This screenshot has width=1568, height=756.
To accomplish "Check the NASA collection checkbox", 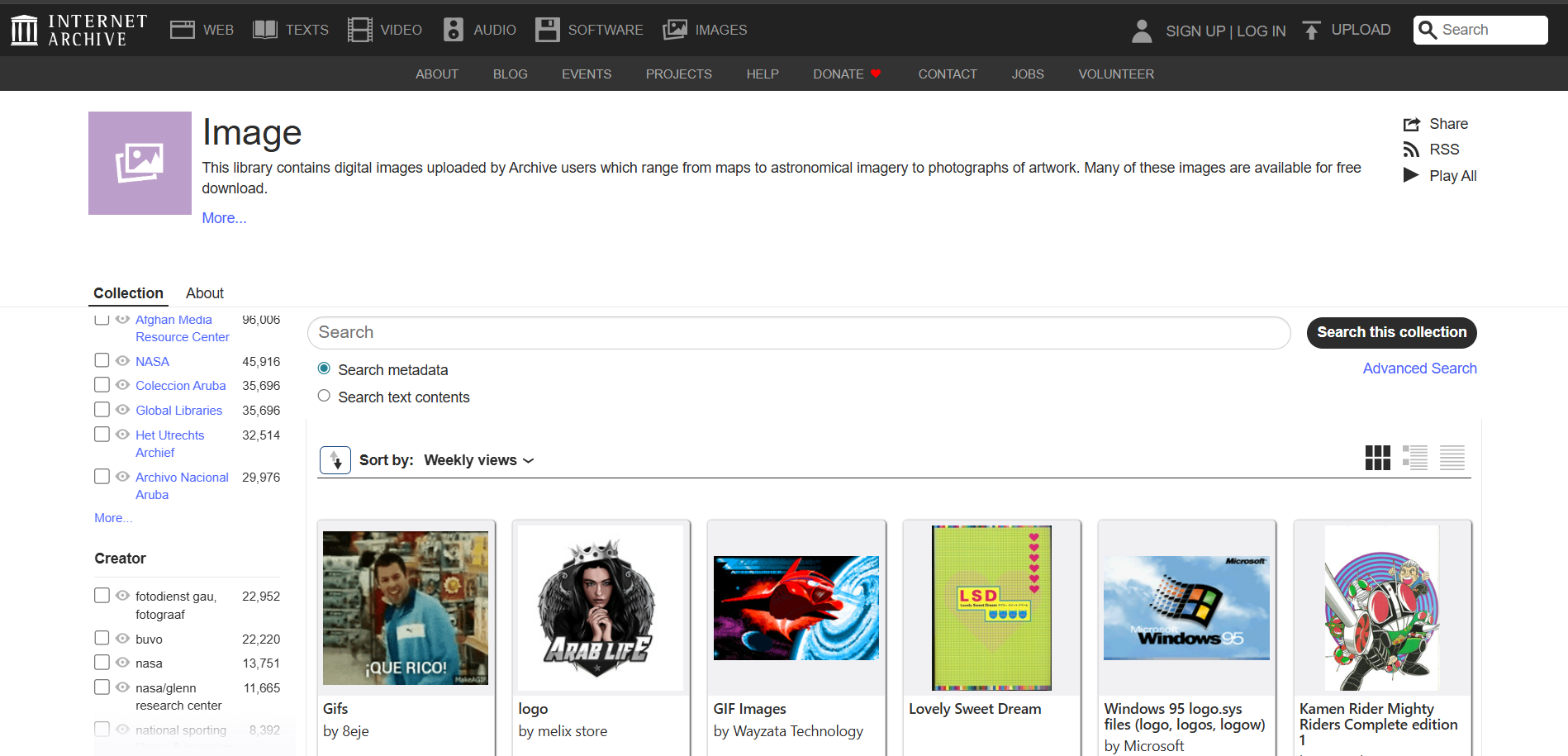I will [x=102, y=360].
